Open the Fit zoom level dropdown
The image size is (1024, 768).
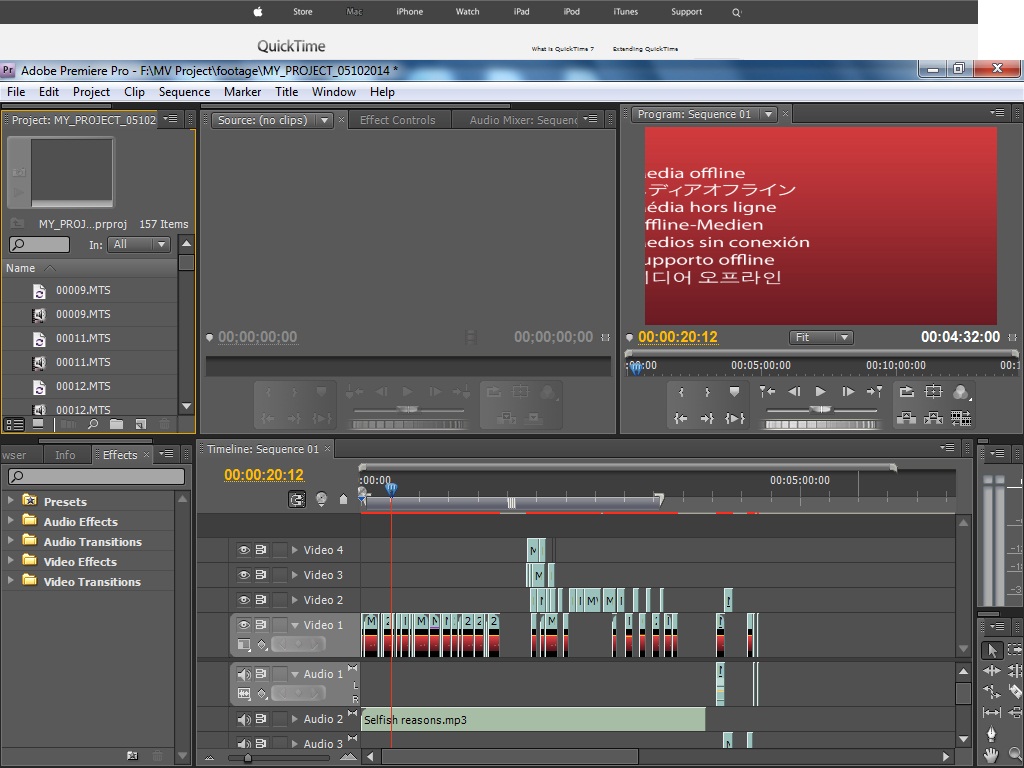click(x=820, y=338)
